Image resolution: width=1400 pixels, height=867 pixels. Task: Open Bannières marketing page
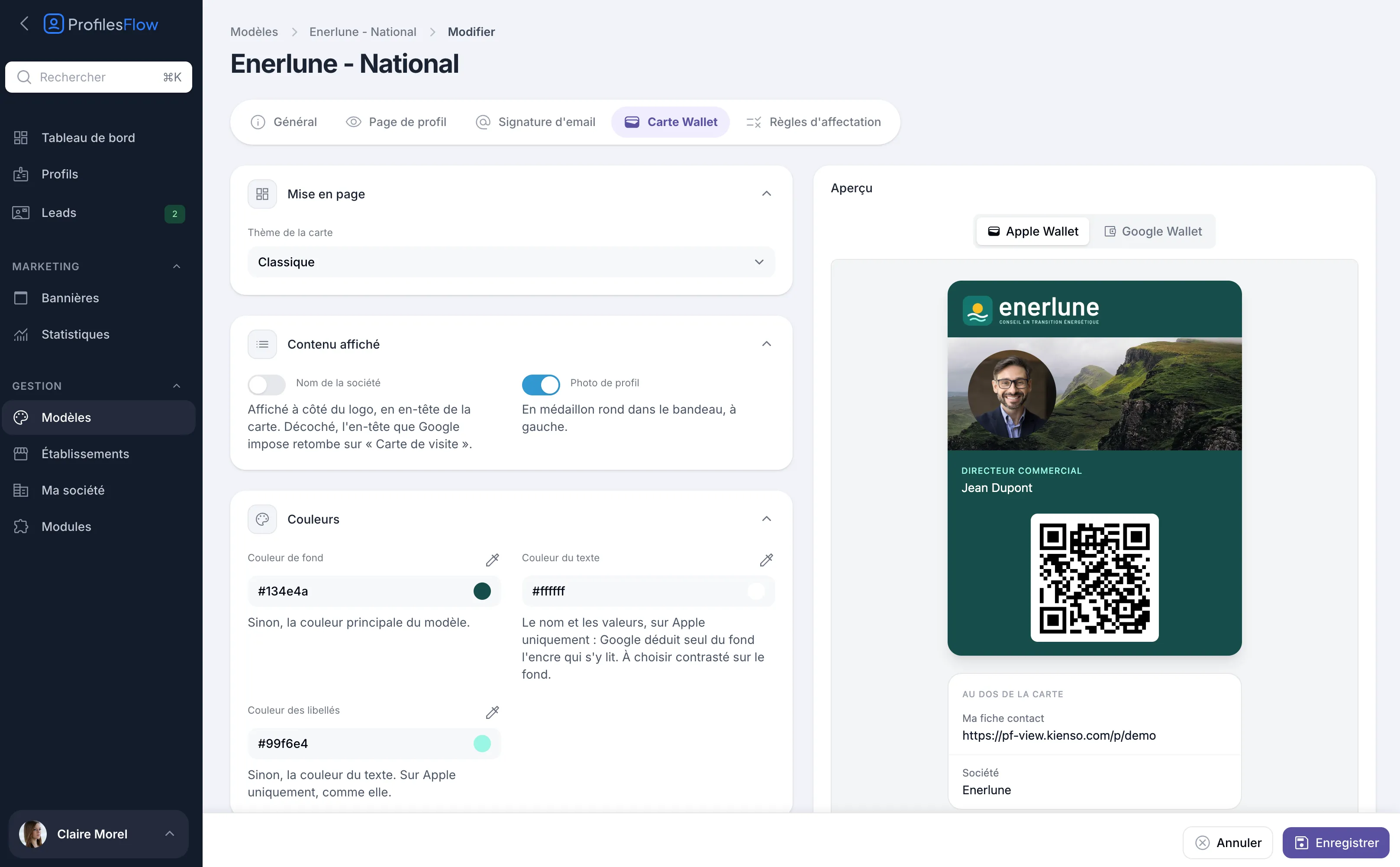coord(99,298)
